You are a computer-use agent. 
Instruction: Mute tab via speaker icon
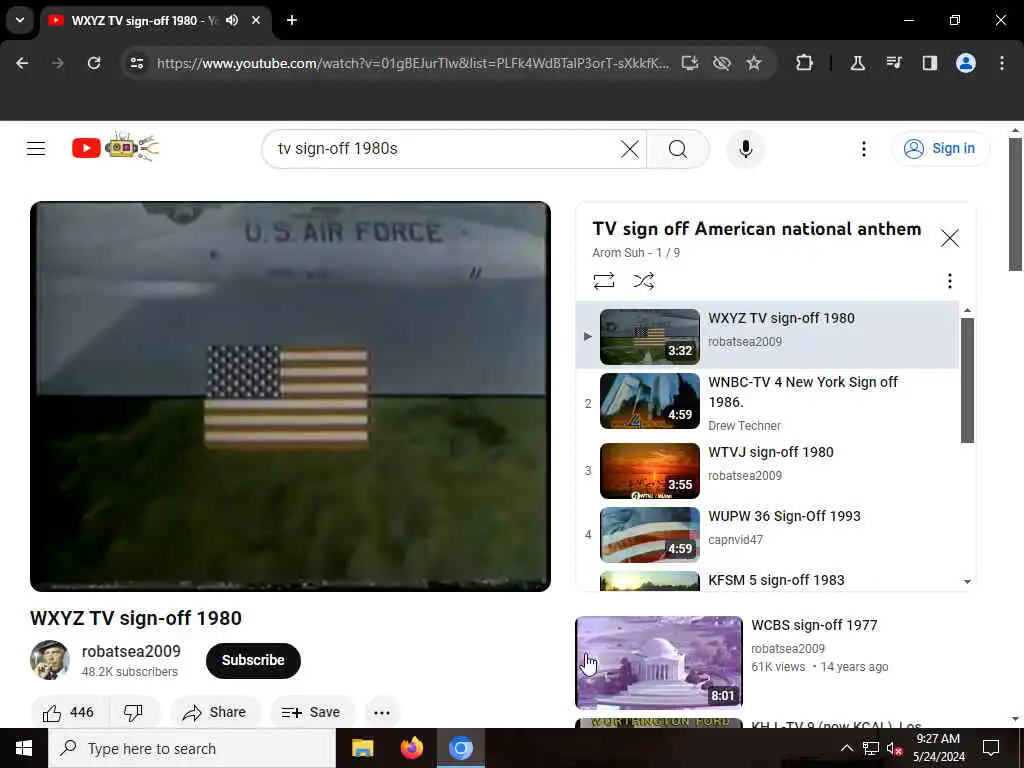[x=232, y=20]
